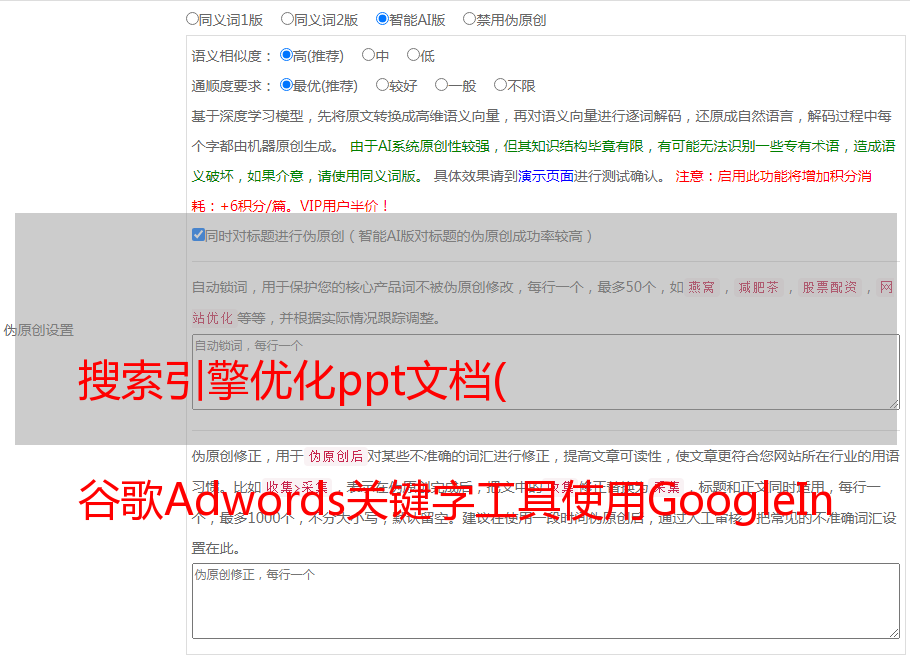Toggle 同时对标题进行伪原创 checkbox
This screenshot has height=658, width=911.
(198, 235)
